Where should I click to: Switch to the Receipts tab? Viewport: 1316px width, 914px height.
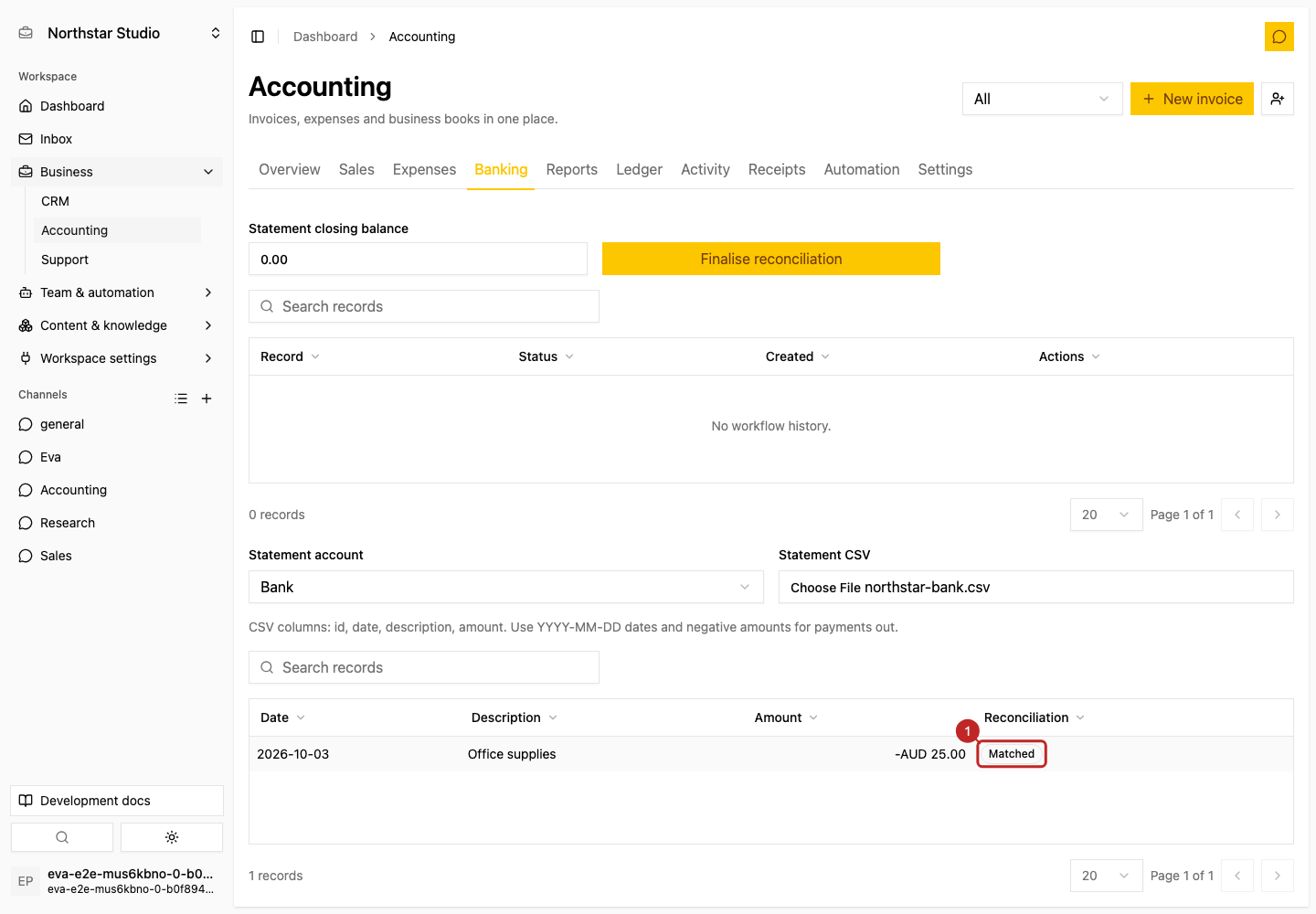click(x=777, y=169)
